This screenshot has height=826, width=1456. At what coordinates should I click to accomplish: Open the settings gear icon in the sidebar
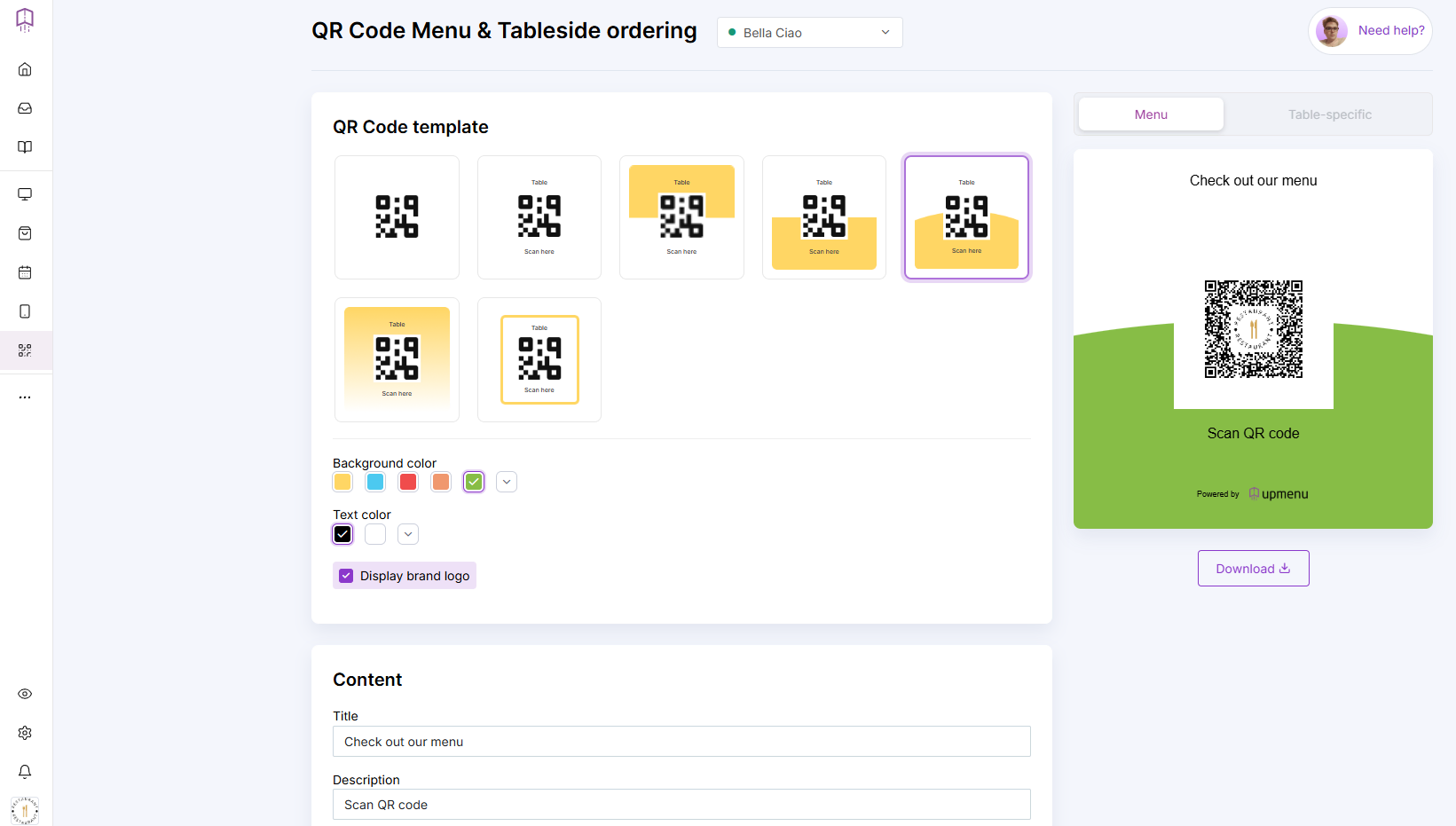click(25, 733)
